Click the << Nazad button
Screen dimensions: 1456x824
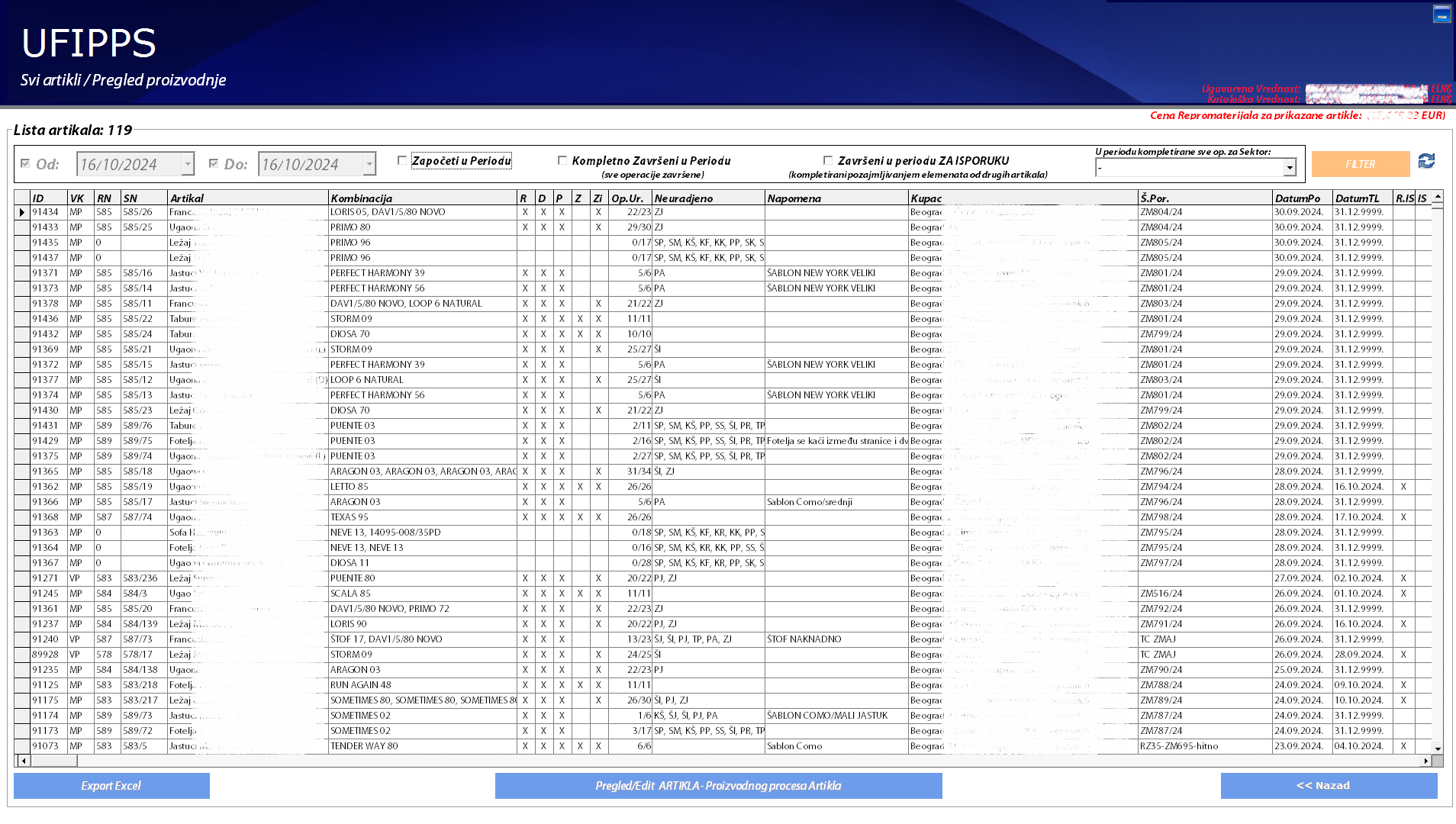pyautogui.click(x=1329, y=786)
